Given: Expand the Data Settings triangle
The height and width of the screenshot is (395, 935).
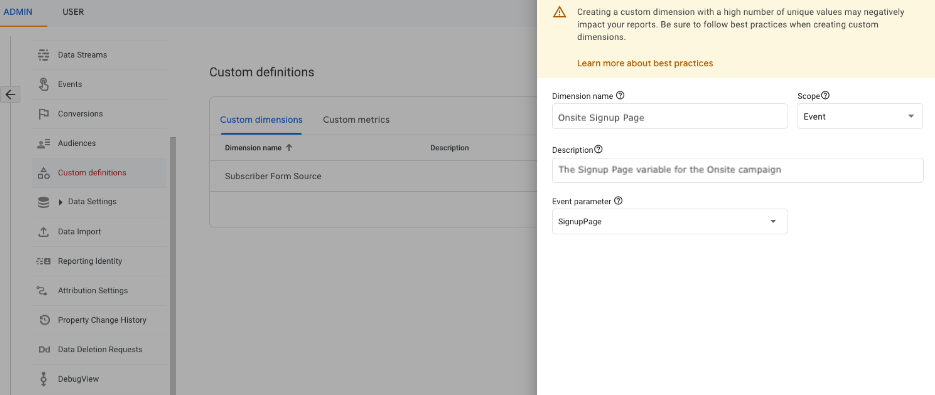Looking at the screenshot, I should click(x=61, y=202).
